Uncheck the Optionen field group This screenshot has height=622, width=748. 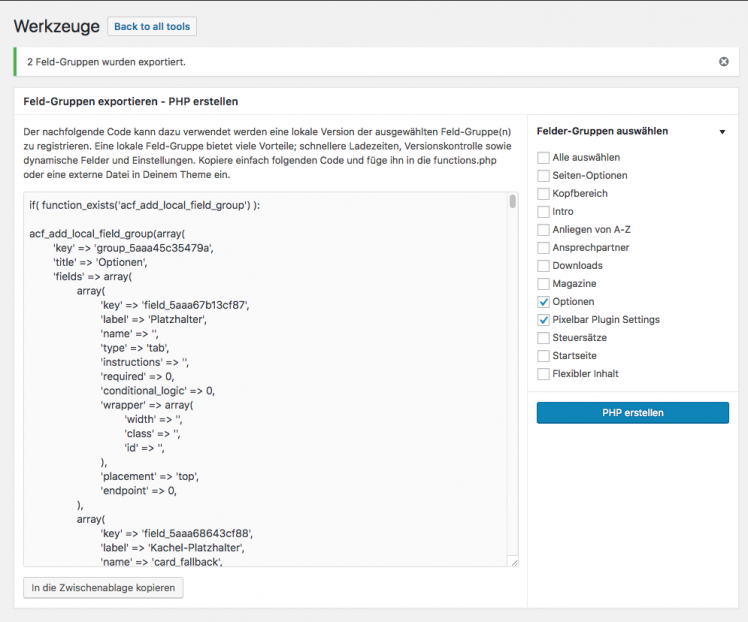click(543, 302)
